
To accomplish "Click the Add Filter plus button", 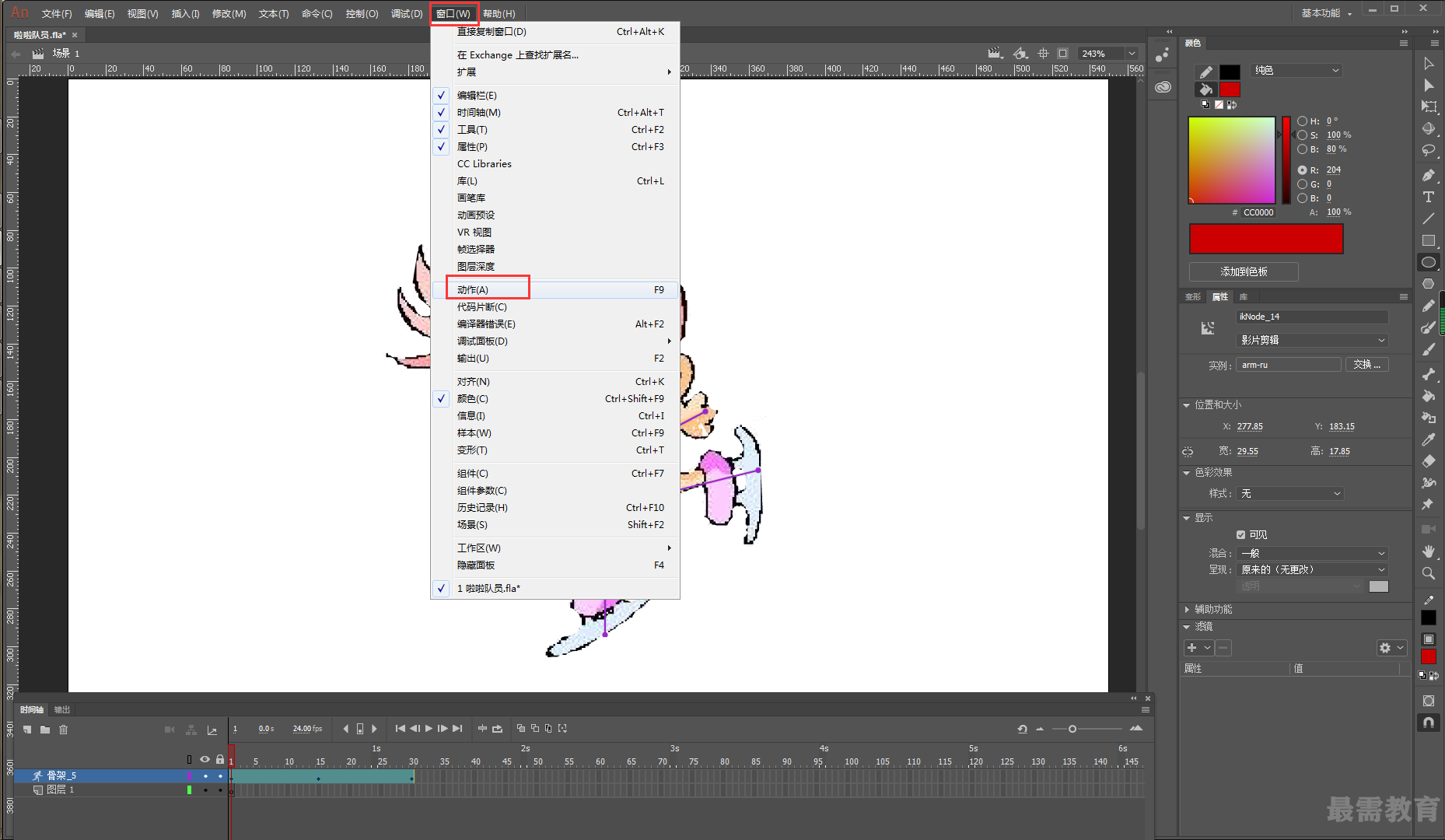I will [1191, 647].
